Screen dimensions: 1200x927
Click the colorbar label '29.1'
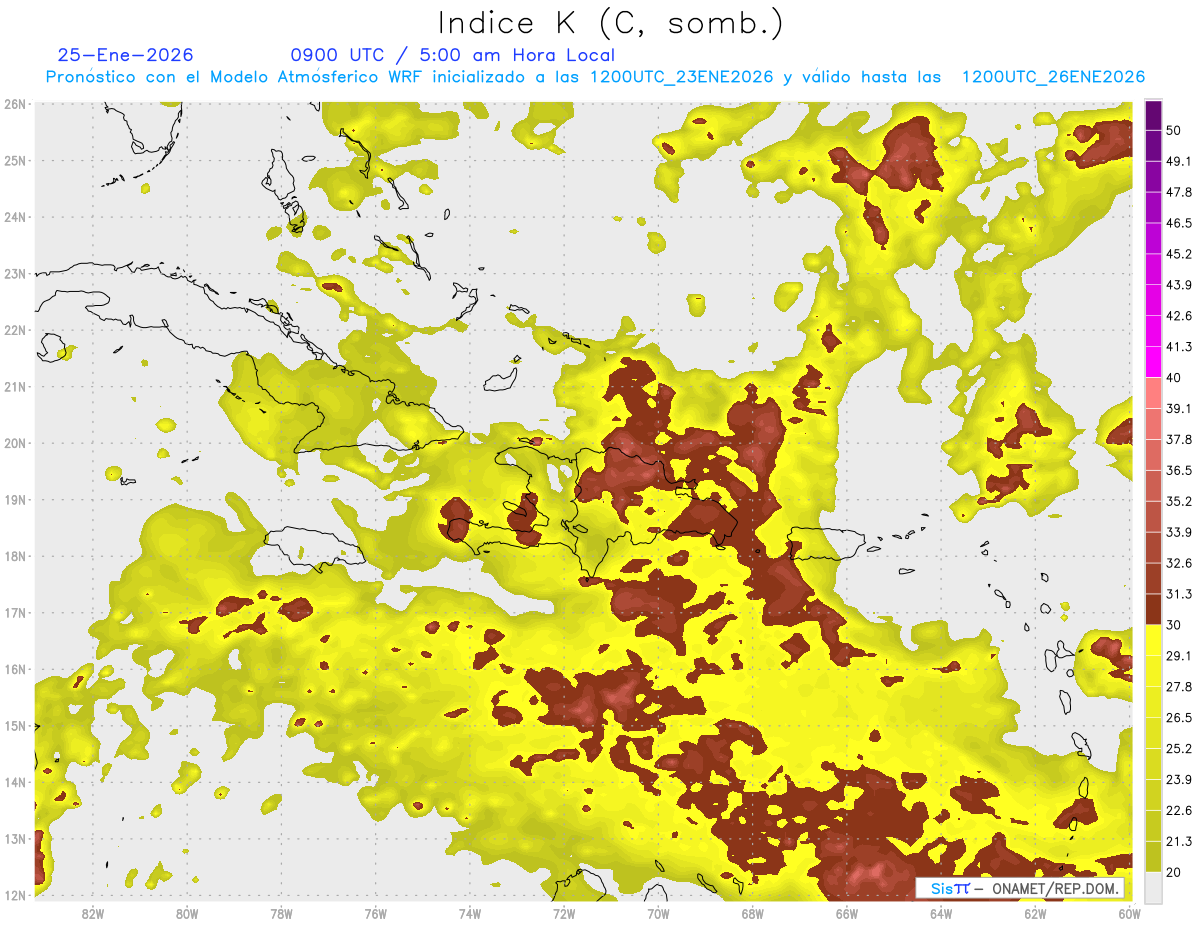pos(1180,655)
